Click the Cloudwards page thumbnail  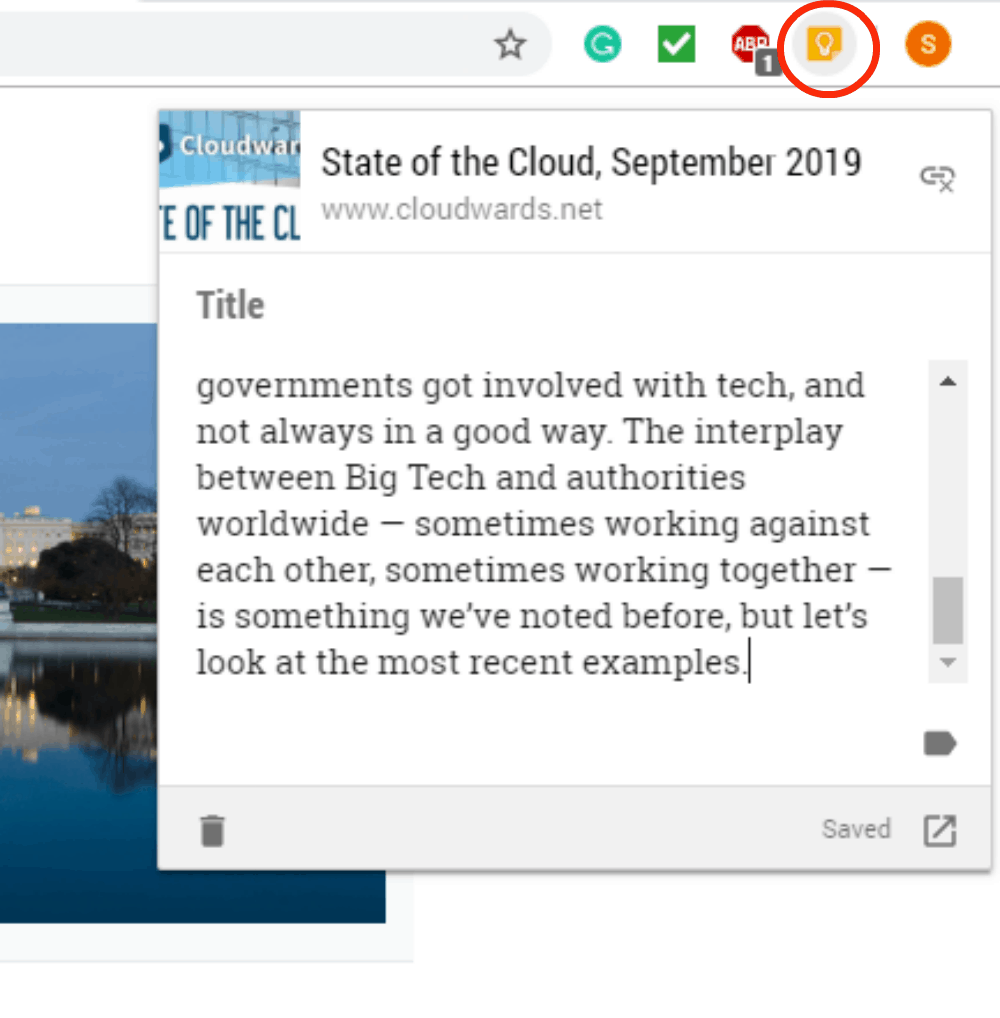click(x=230, y=178)
